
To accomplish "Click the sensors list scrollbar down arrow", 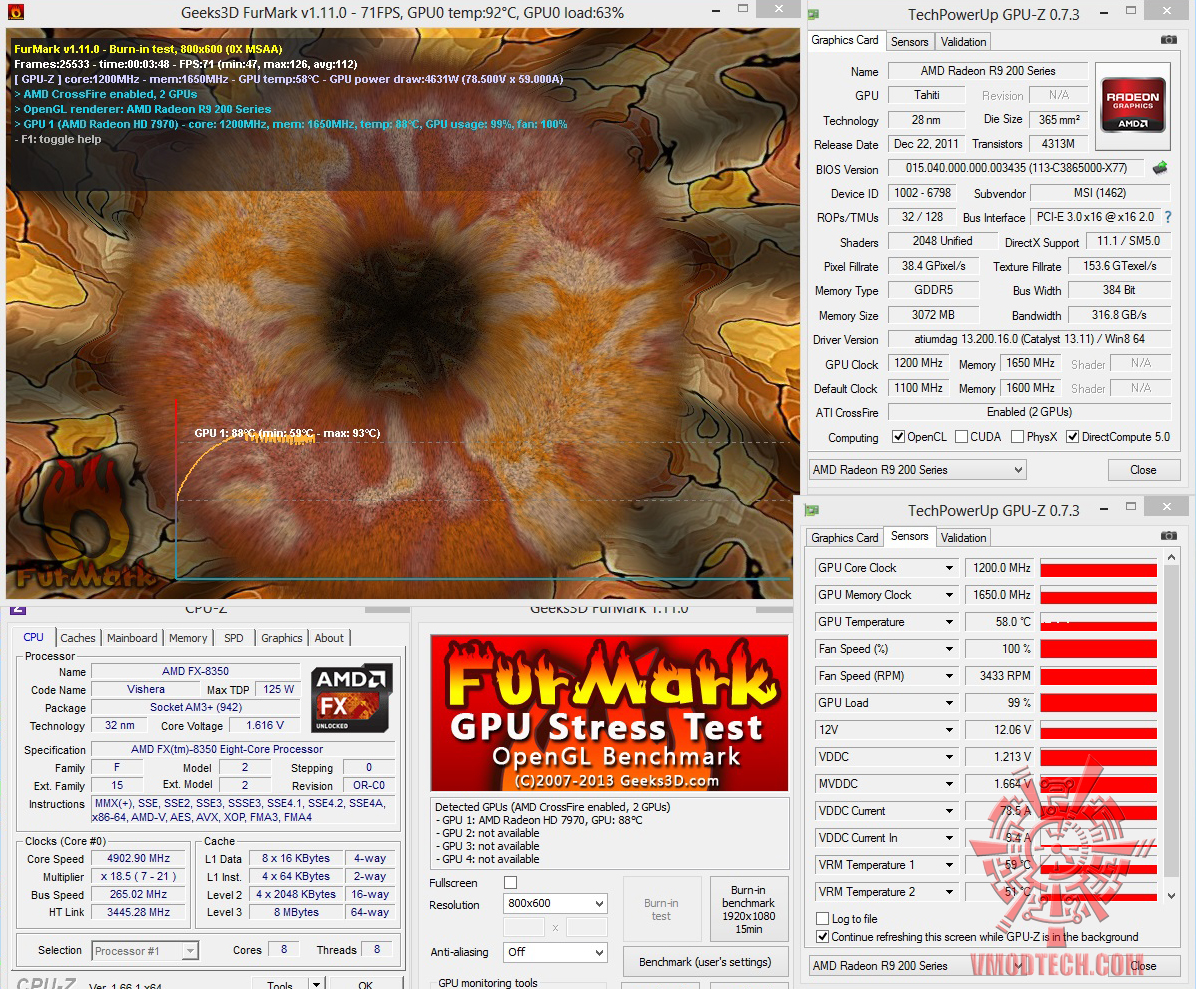I will 1172,896.
